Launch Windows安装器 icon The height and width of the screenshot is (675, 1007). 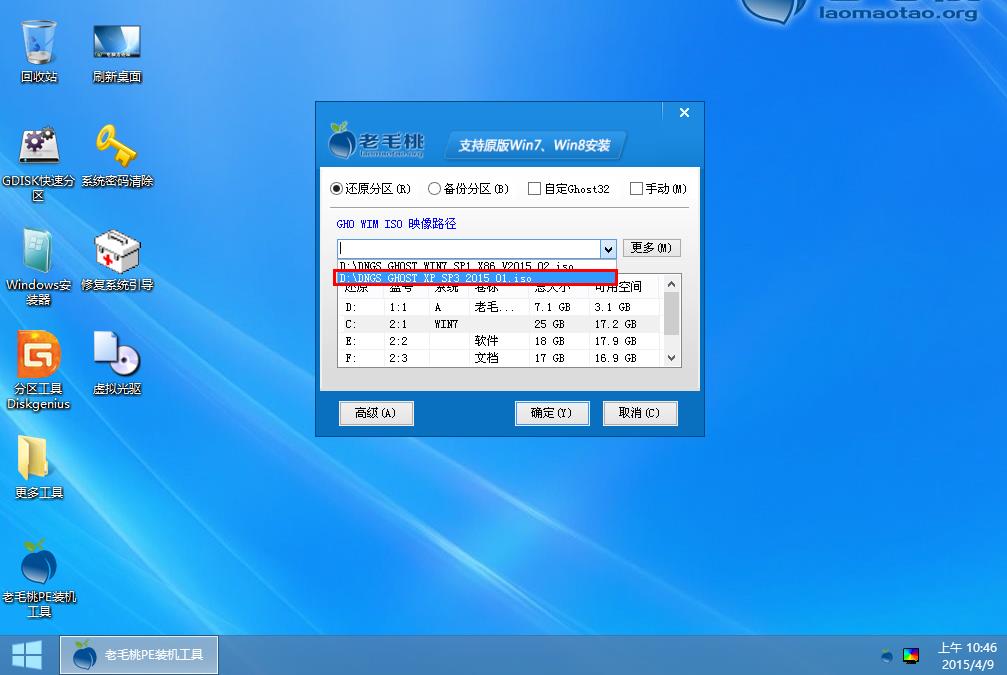click(38, 251)
